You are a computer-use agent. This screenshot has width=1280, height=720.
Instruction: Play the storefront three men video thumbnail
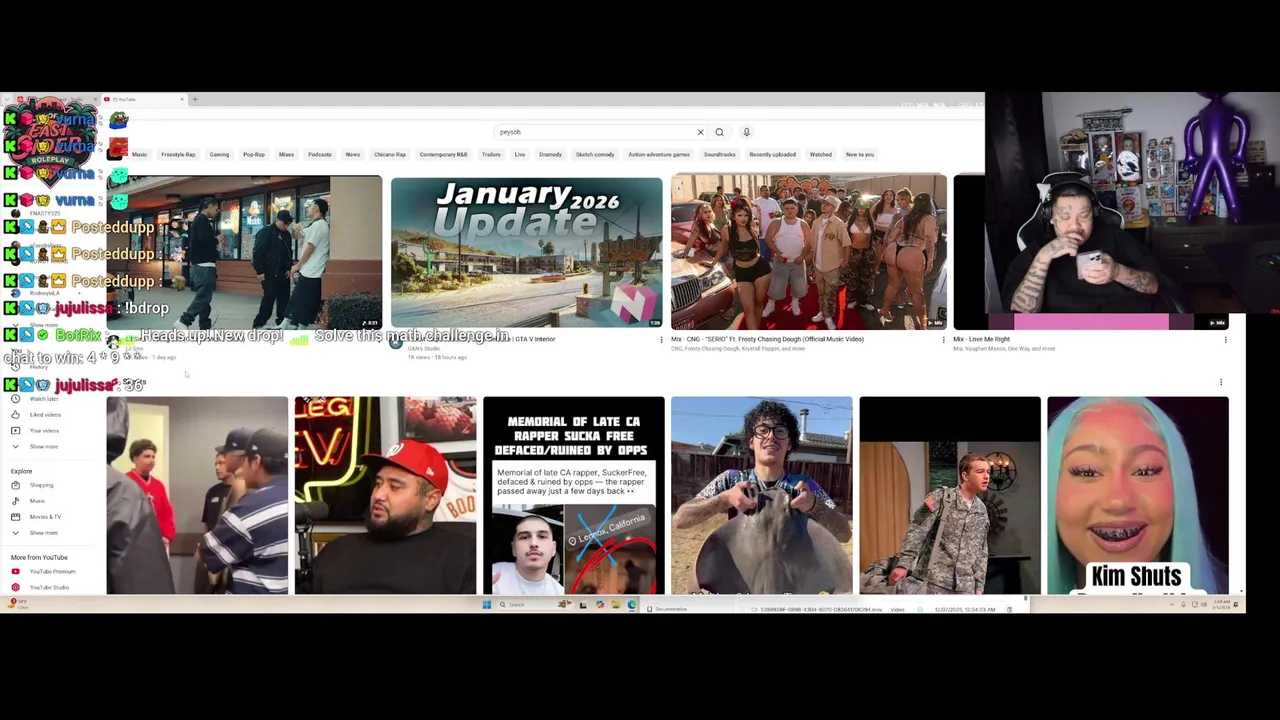[x=244, y=252]
